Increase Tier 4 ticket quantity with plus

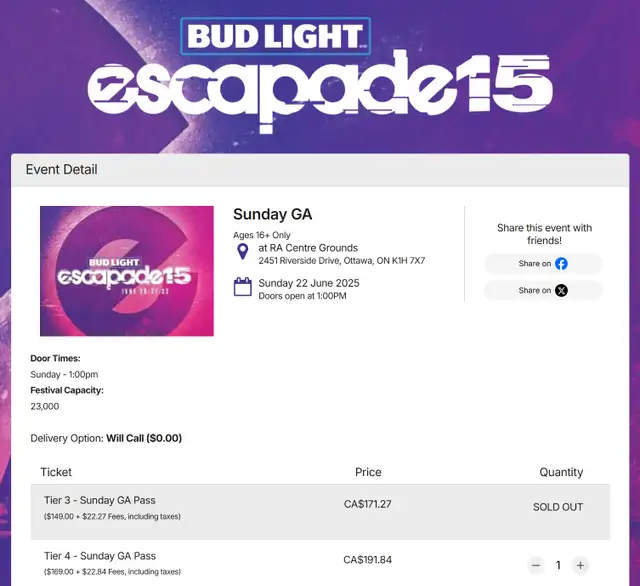(x=580, y=565)
